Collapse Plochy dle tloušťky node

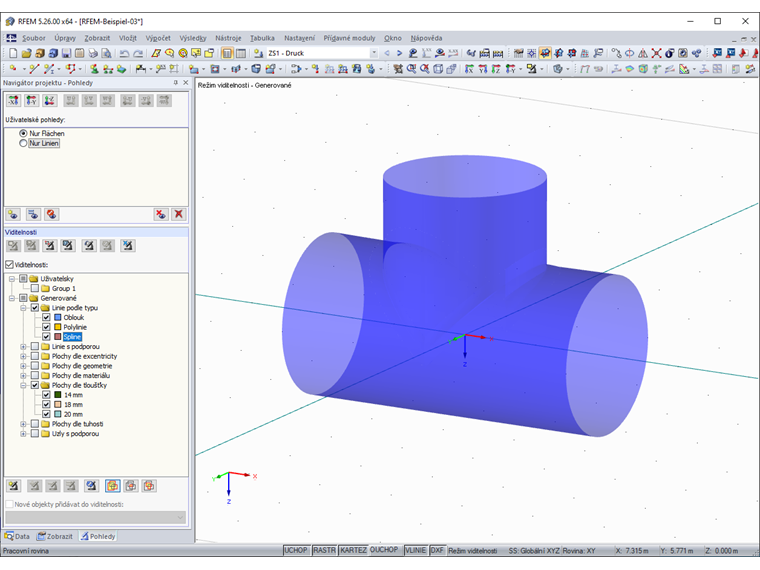click(23, 385)
